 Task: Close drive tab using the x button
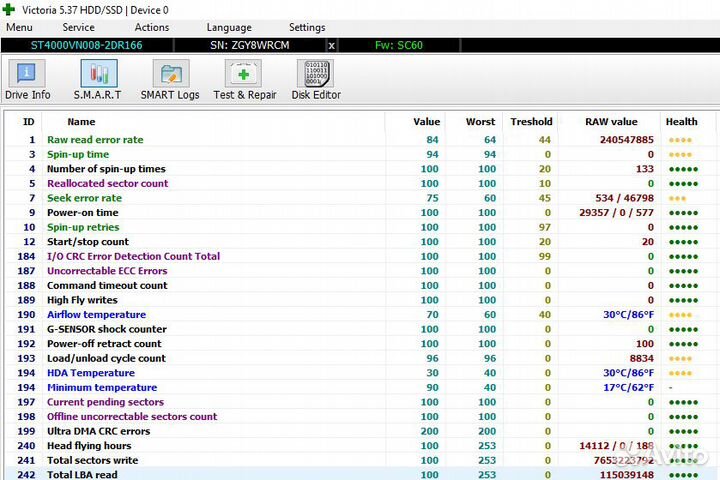(332, 45)
